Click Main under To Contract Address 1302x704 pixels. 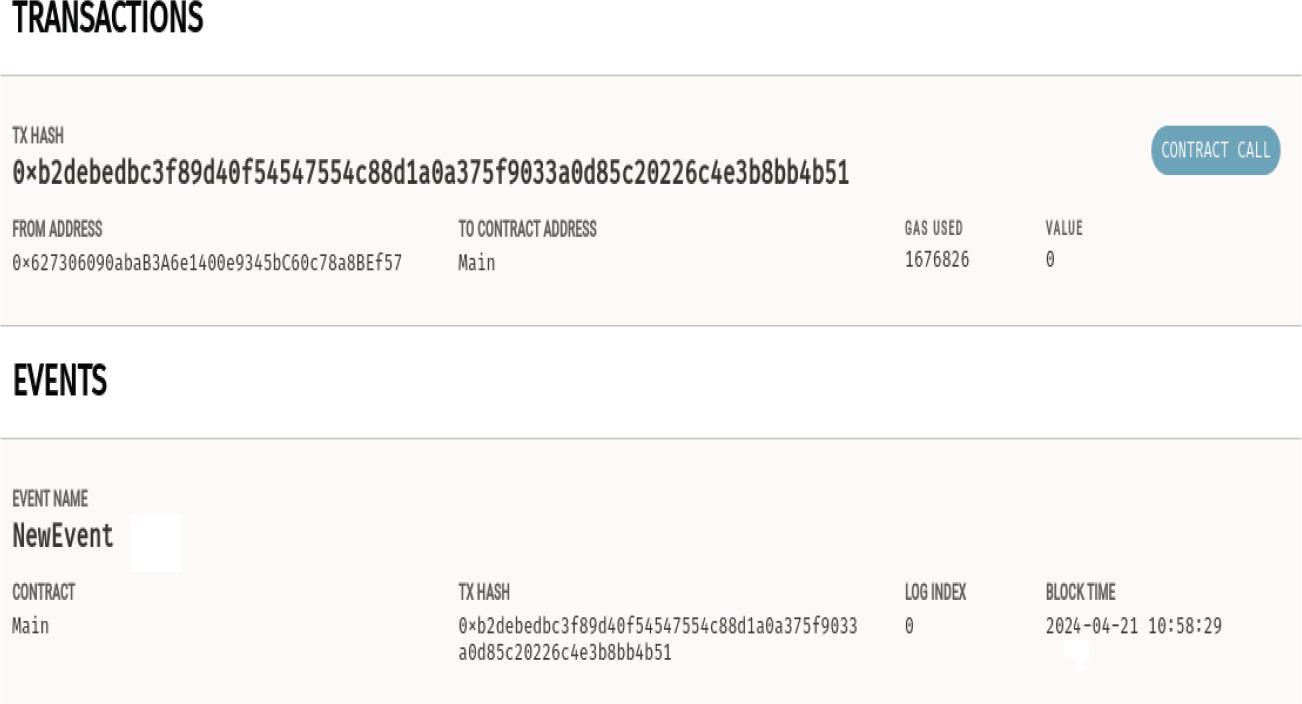tap(477, 263)
